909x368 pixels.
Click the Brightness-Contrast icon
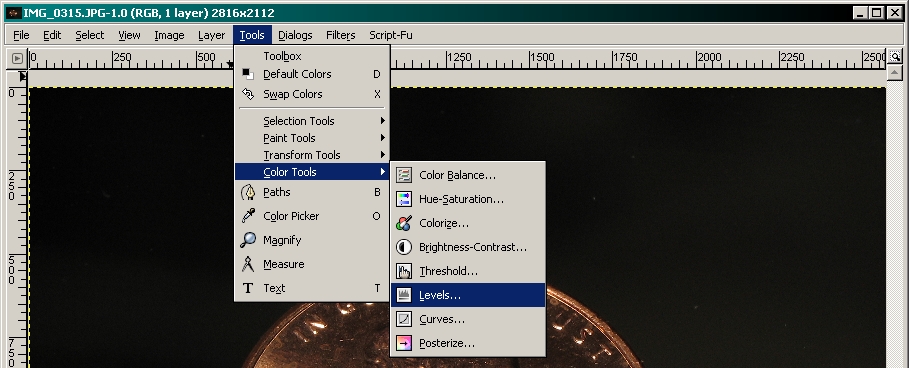tap(404, 247)
